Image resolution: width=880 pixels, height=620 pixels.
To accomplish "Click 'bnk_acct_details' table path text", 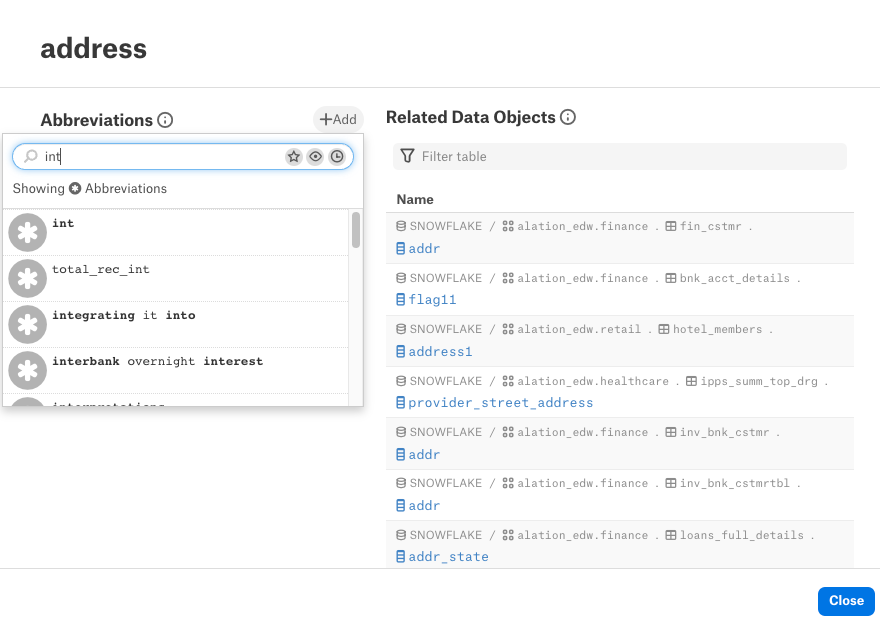I will [735, 278].
